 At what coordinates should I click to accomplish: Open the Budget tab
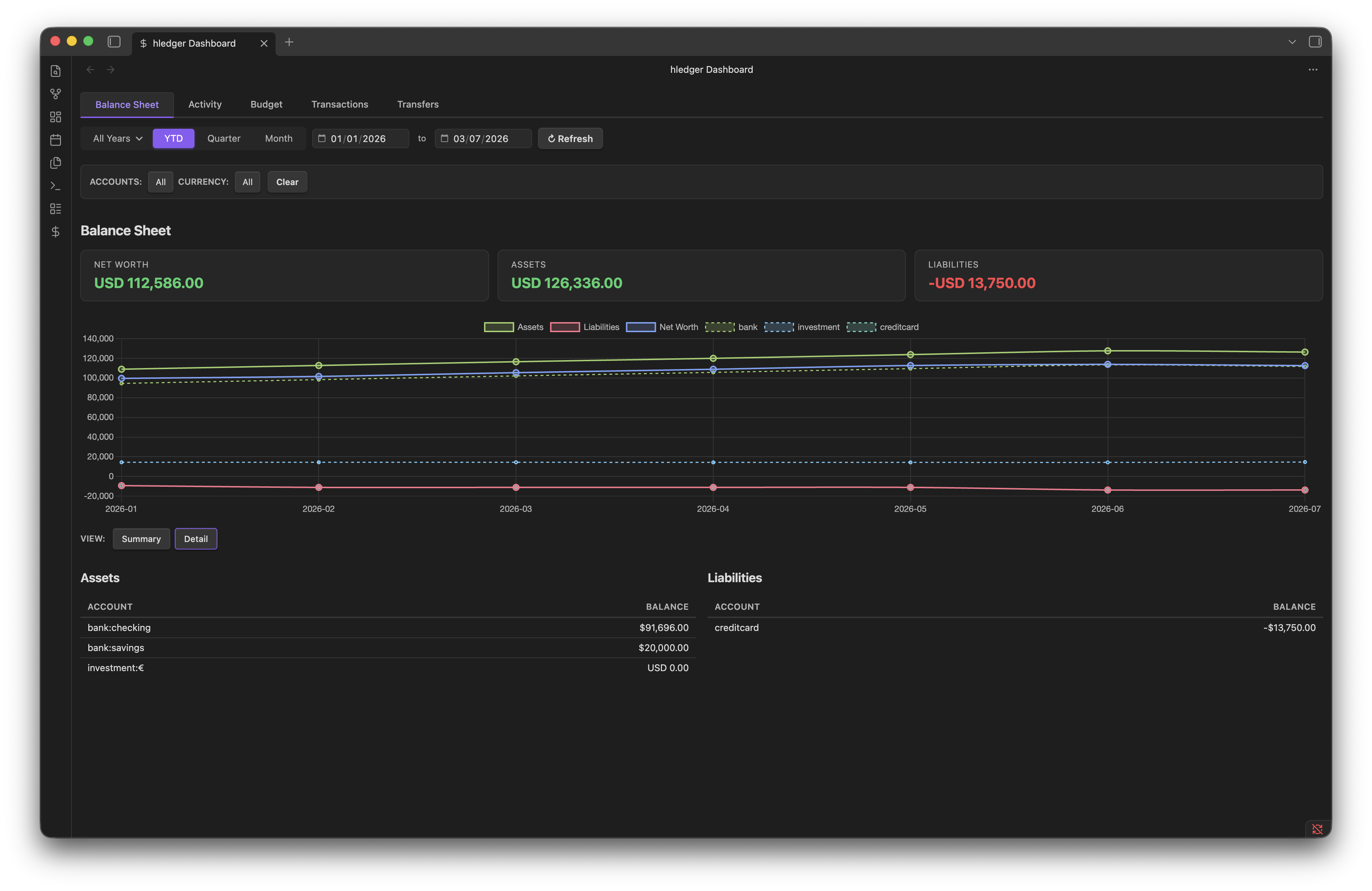266,104
